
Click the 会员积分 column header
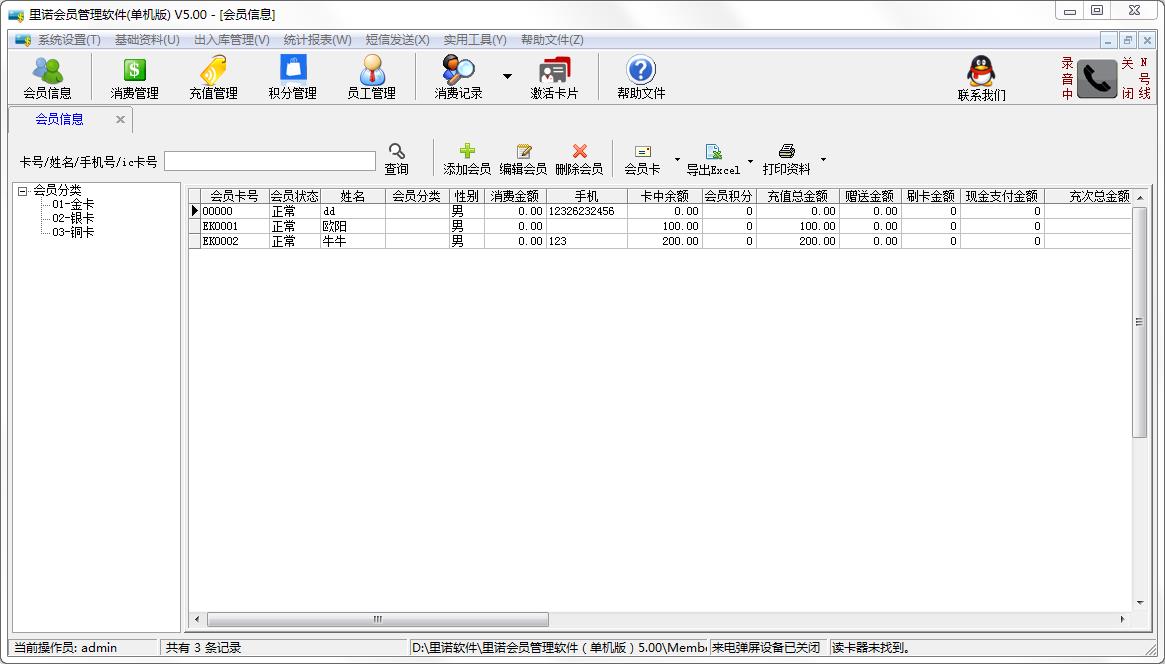pos(730,196)
